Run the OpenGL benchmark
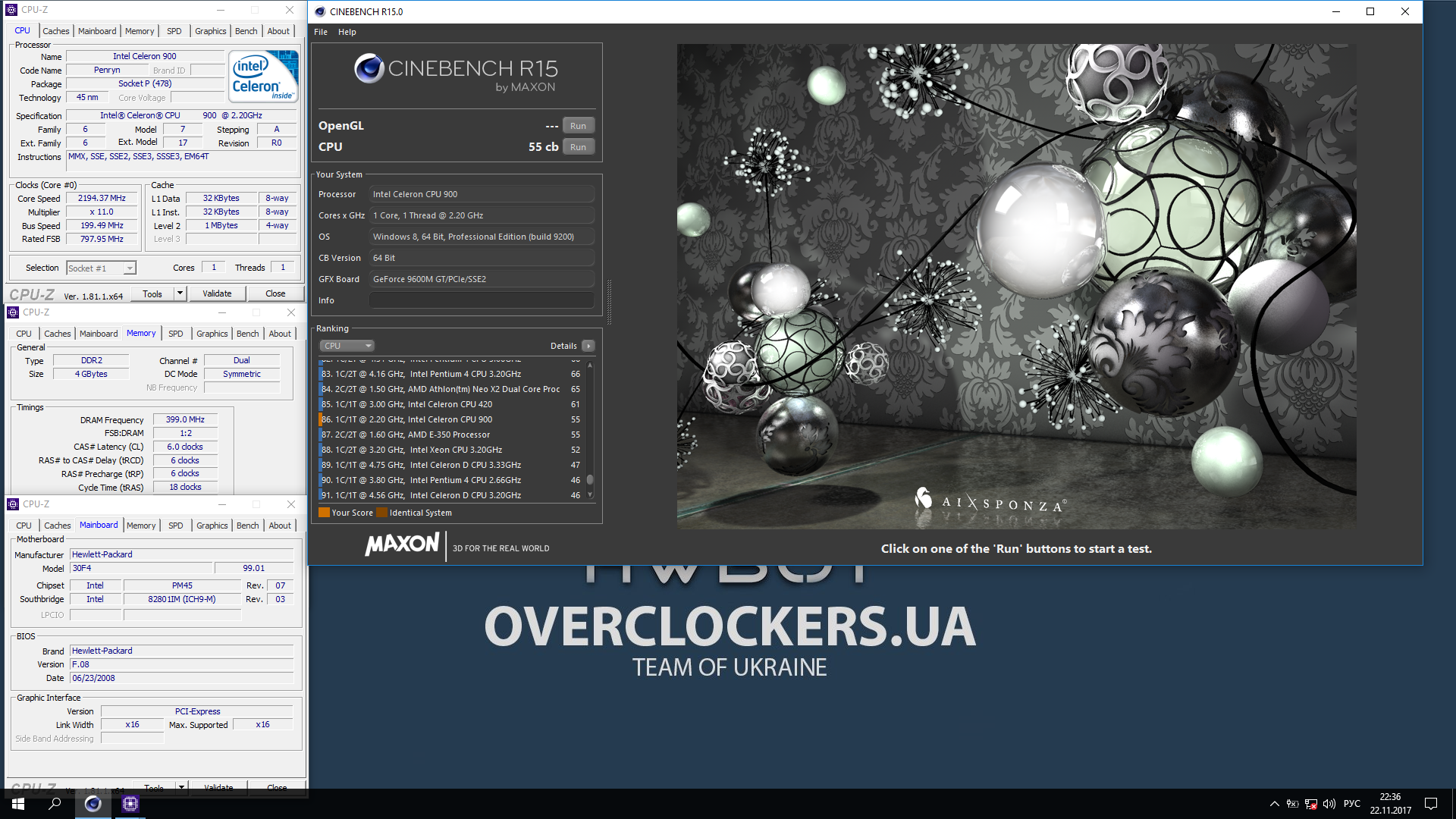 [578, 126]
